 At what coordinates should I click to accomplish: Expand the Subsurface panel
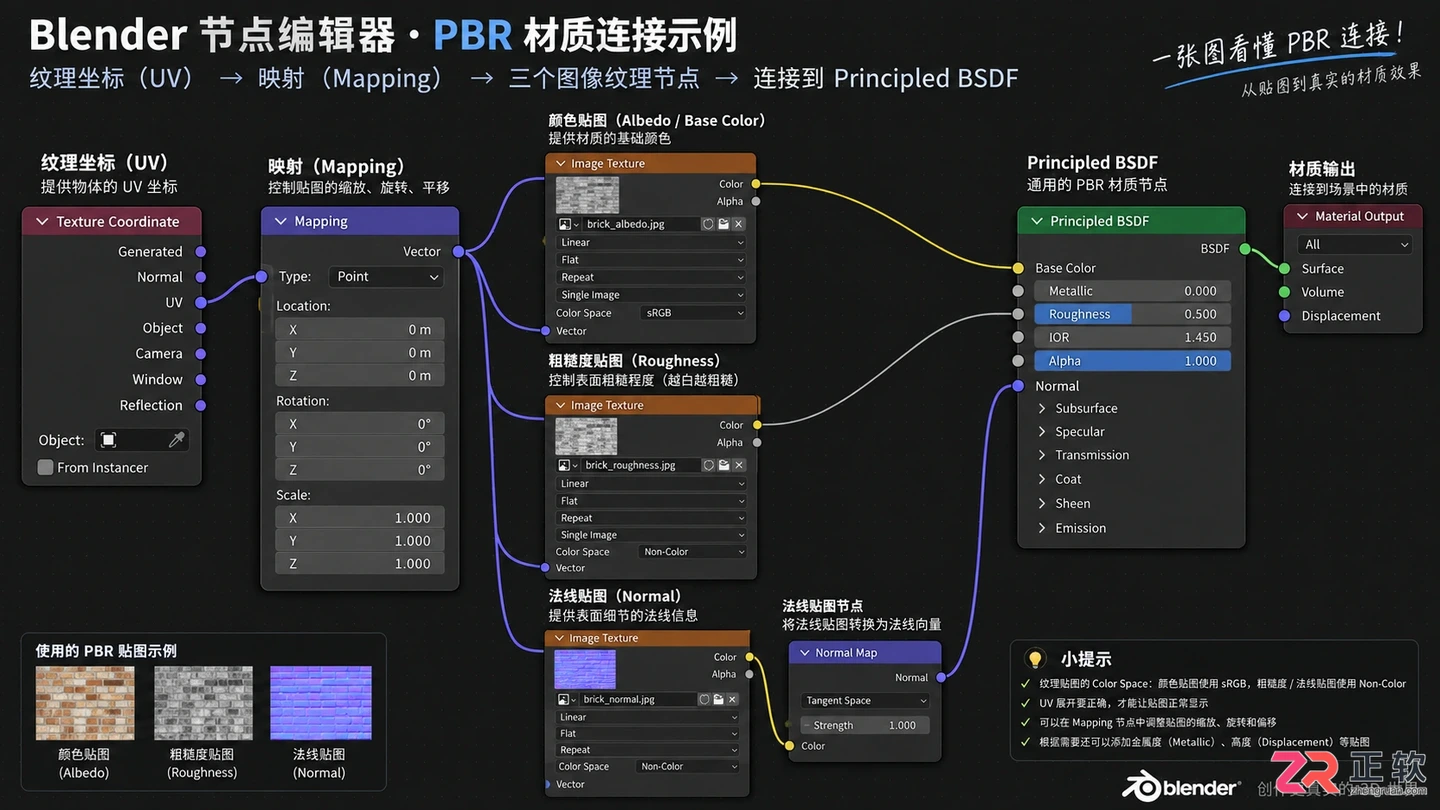click(1042, 408)
